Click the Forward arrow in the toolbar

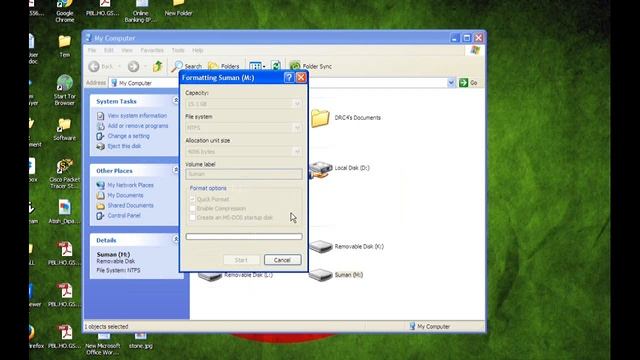click(133, 66)
